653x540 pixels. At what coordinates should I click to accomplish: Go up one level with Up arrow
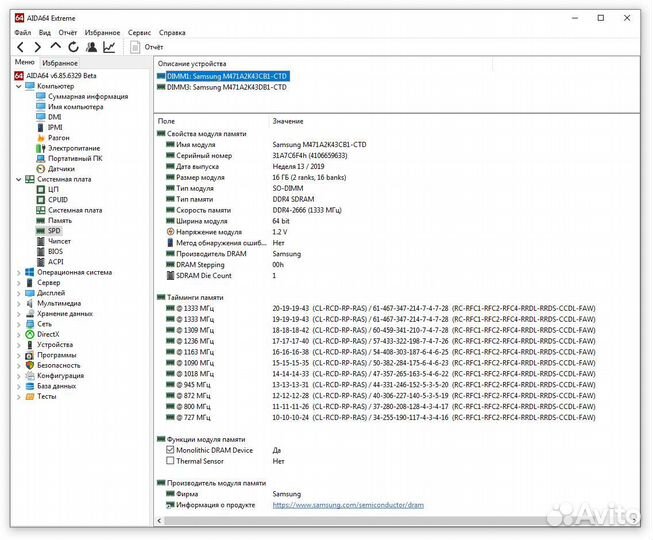(55, 46)
